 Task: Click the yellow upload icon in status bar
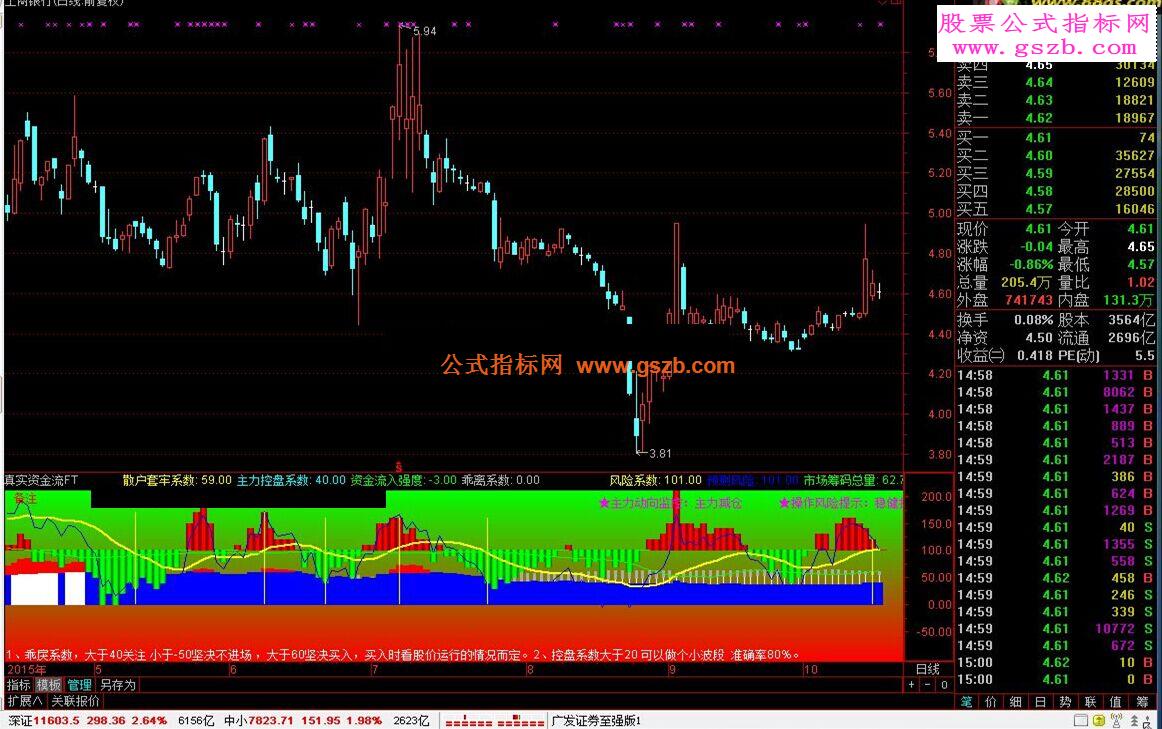pos(1098,720)
